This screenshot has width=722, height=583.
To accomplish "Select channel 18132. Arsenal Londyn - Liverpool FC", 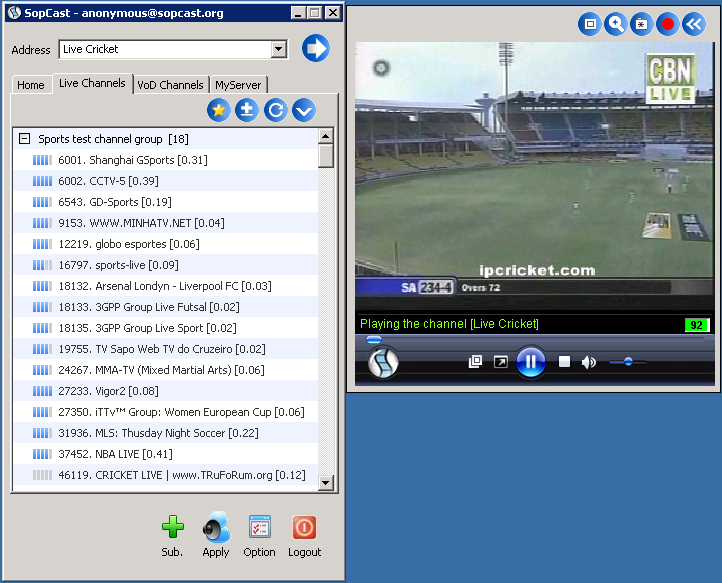I will tap(166, 286).
